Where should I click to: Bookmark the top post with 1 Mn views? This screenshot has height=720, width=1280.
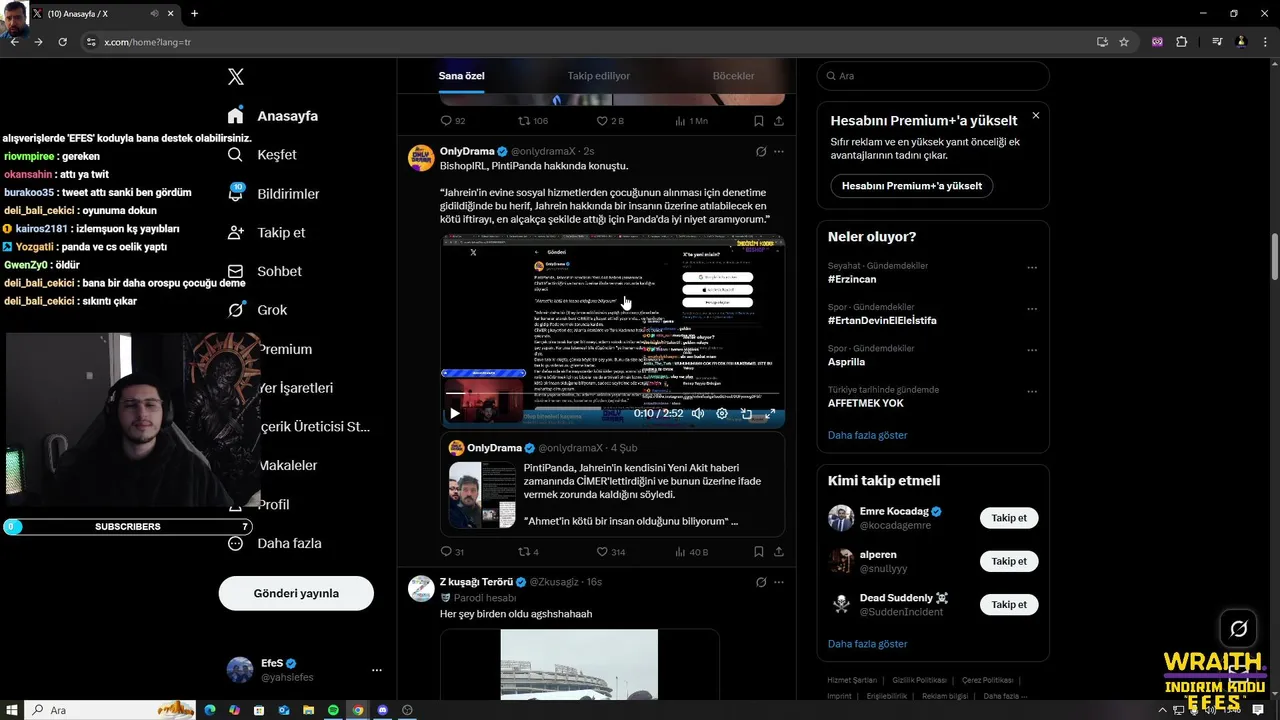point(759,120)
